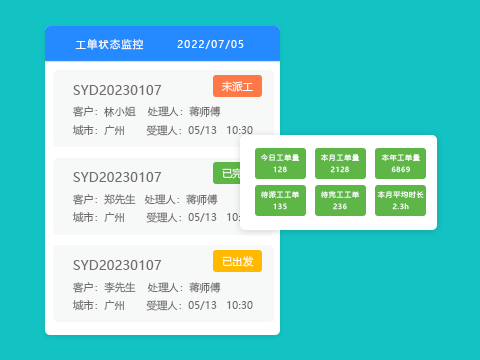Image resolution: width=480 pixels, height=360 pixels.
Task: Click the date 2022/07/05 in header
Action: (210, 44)
